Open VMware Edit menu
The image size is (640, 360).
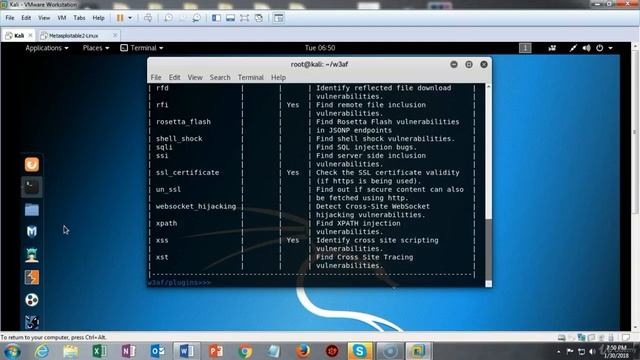point(26,18)
